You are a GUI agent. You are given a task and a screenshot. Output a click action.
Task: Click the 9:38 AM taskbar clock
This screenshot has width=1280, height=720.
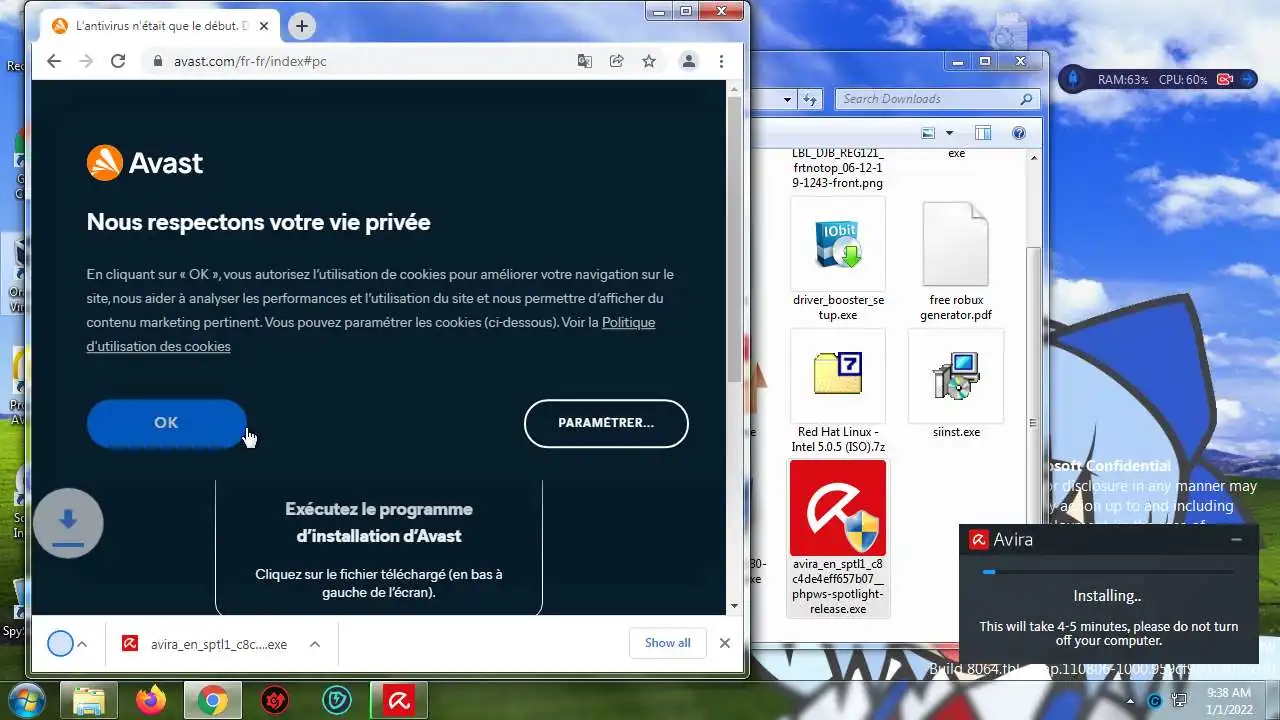pos(1228,700)
